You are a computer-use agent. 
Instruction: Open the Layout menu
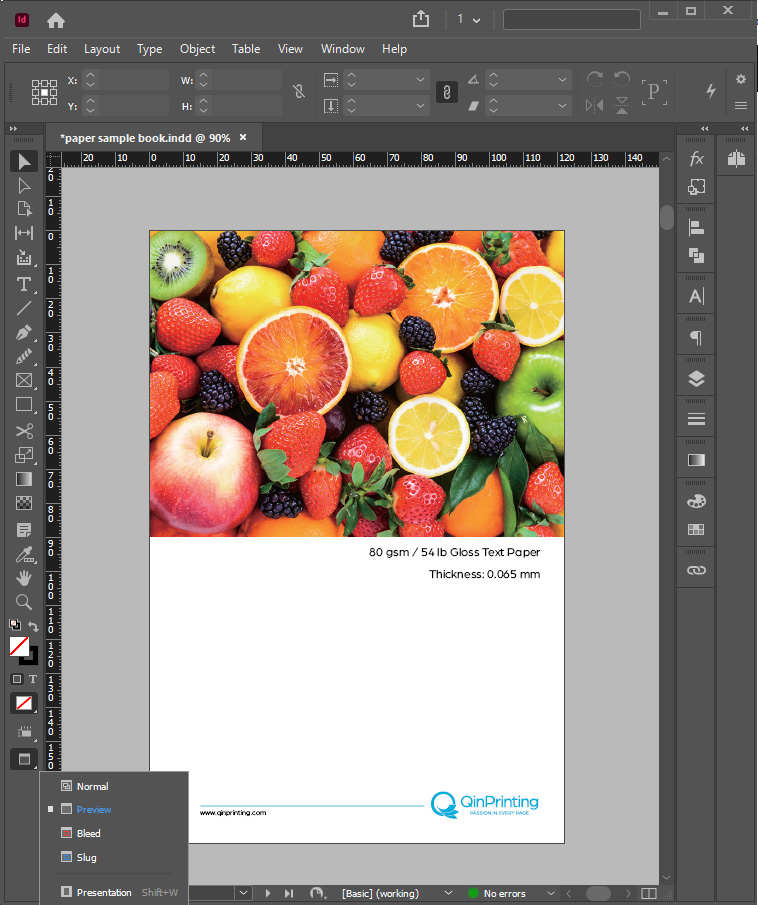coord(101,49)
